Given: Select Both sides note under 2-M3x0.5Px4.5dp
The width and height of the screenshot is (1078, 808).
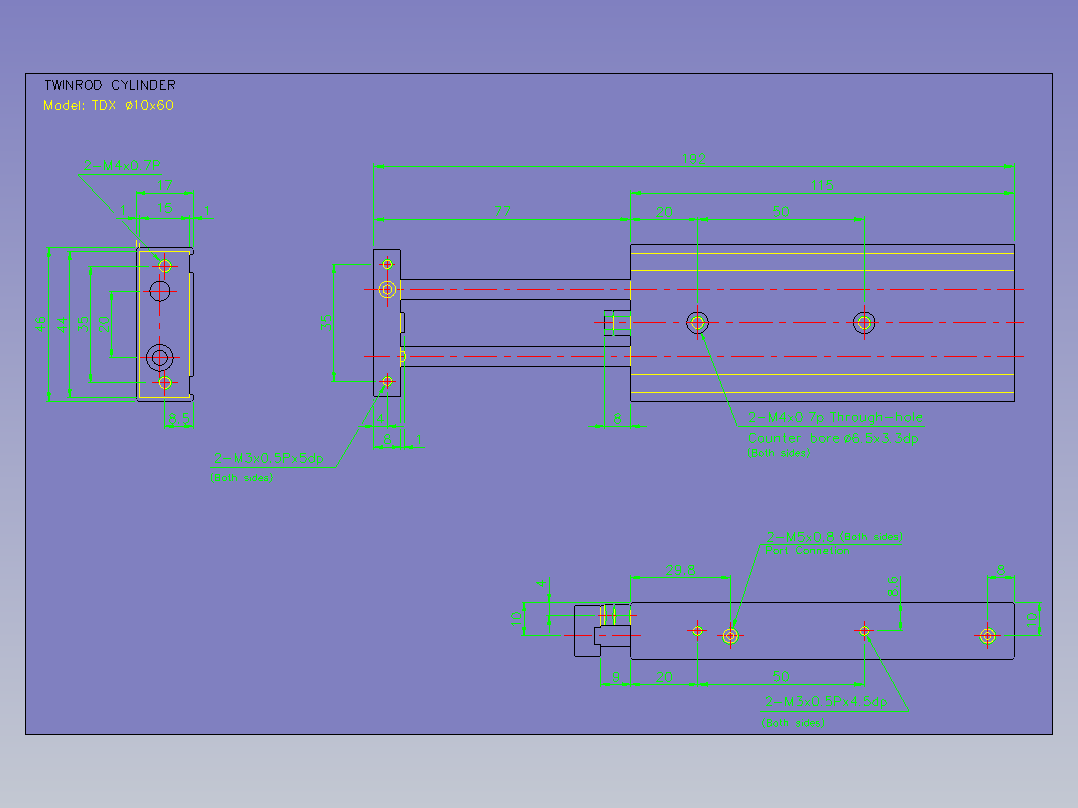Looking at the screenshot, I should (x=793, y=723).
